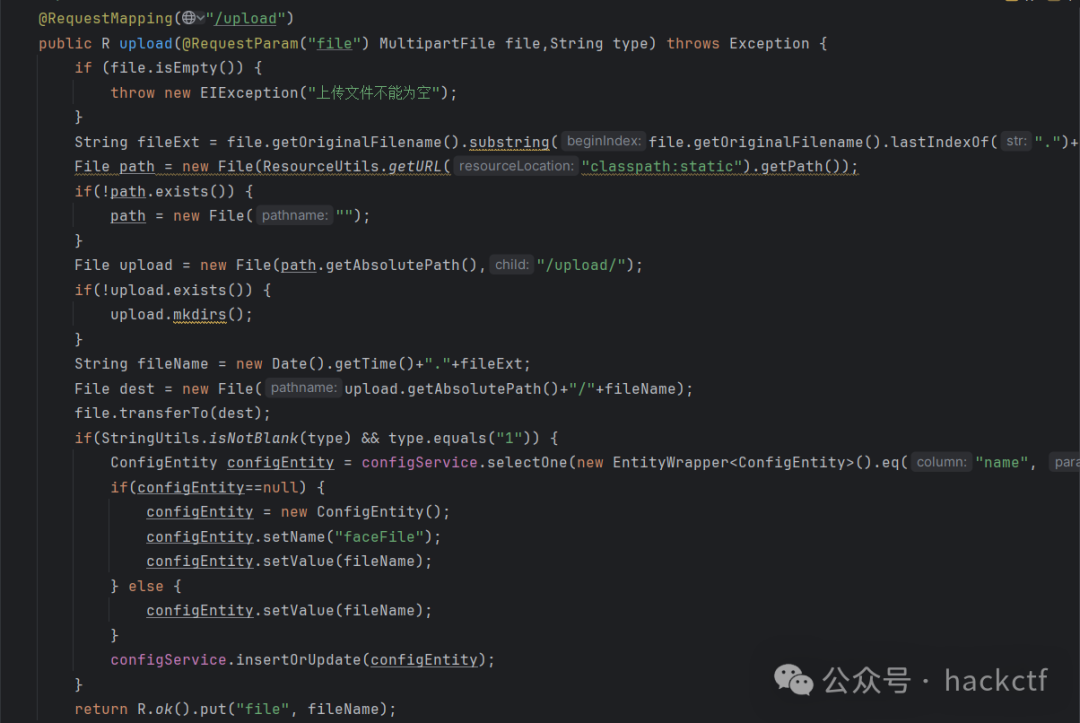Click the column "name" inline hint
This screenshot has height=723, width=1080.
tap(941, 462)
